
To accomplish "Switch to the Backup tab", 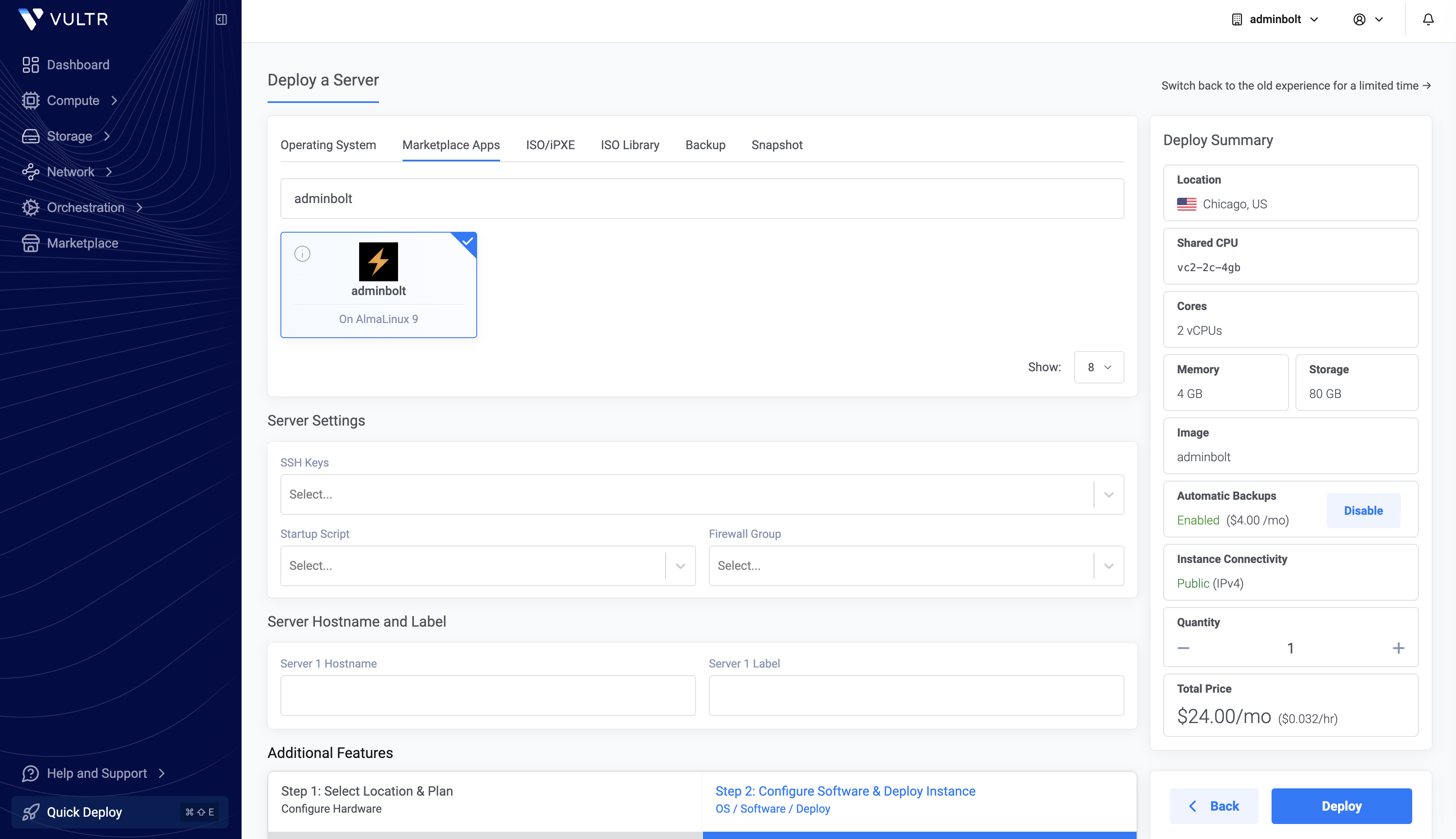I will [x=705, y=145].
